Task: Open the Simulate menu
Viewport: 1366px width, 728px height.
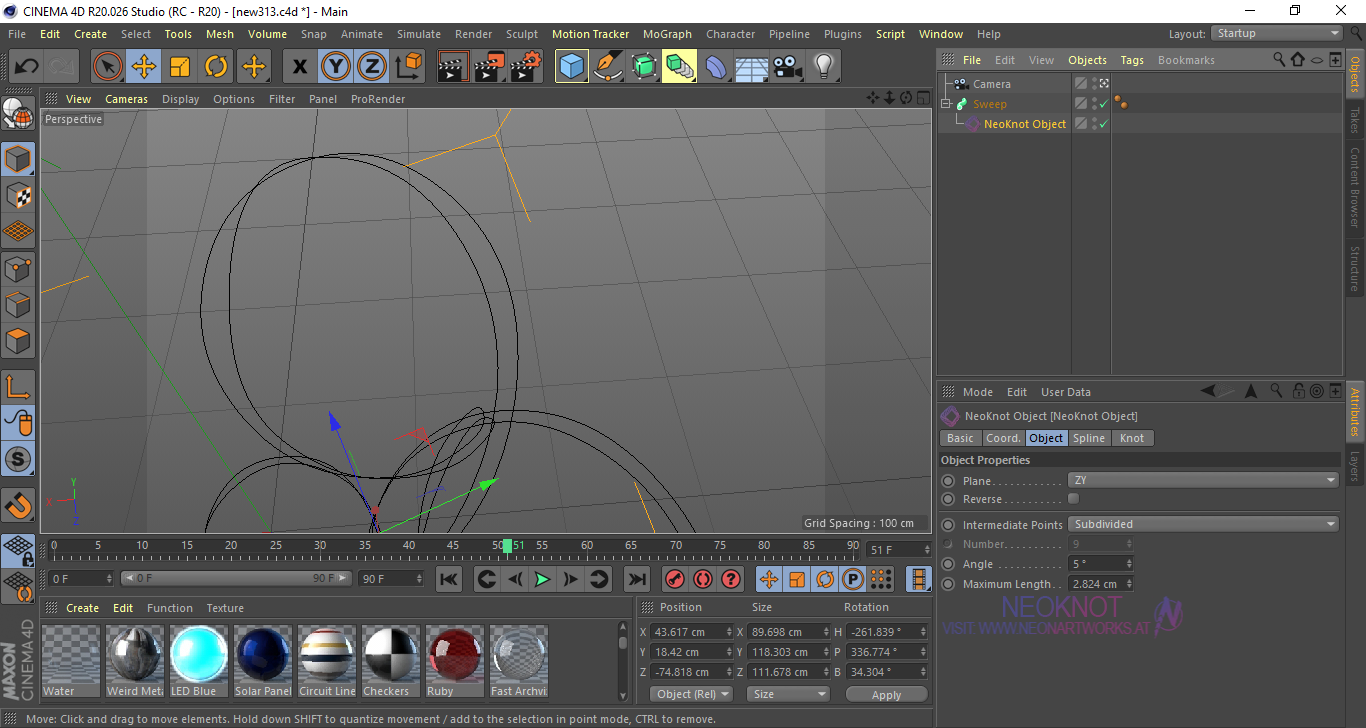Action: tap(418, 34)
